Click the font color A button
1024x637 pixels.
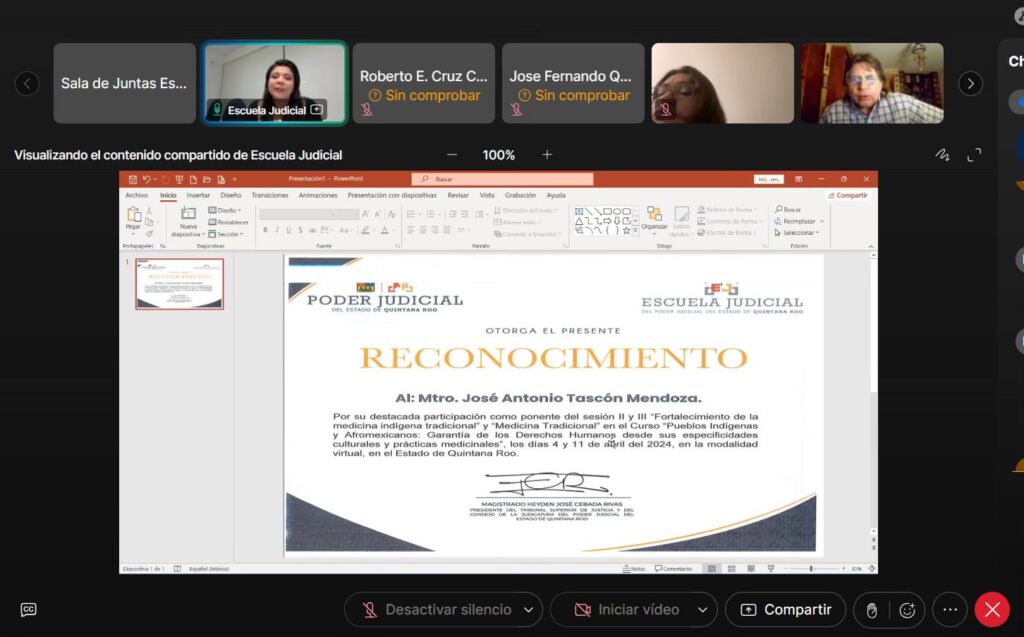pyautogui.click(x=385, y=230)
